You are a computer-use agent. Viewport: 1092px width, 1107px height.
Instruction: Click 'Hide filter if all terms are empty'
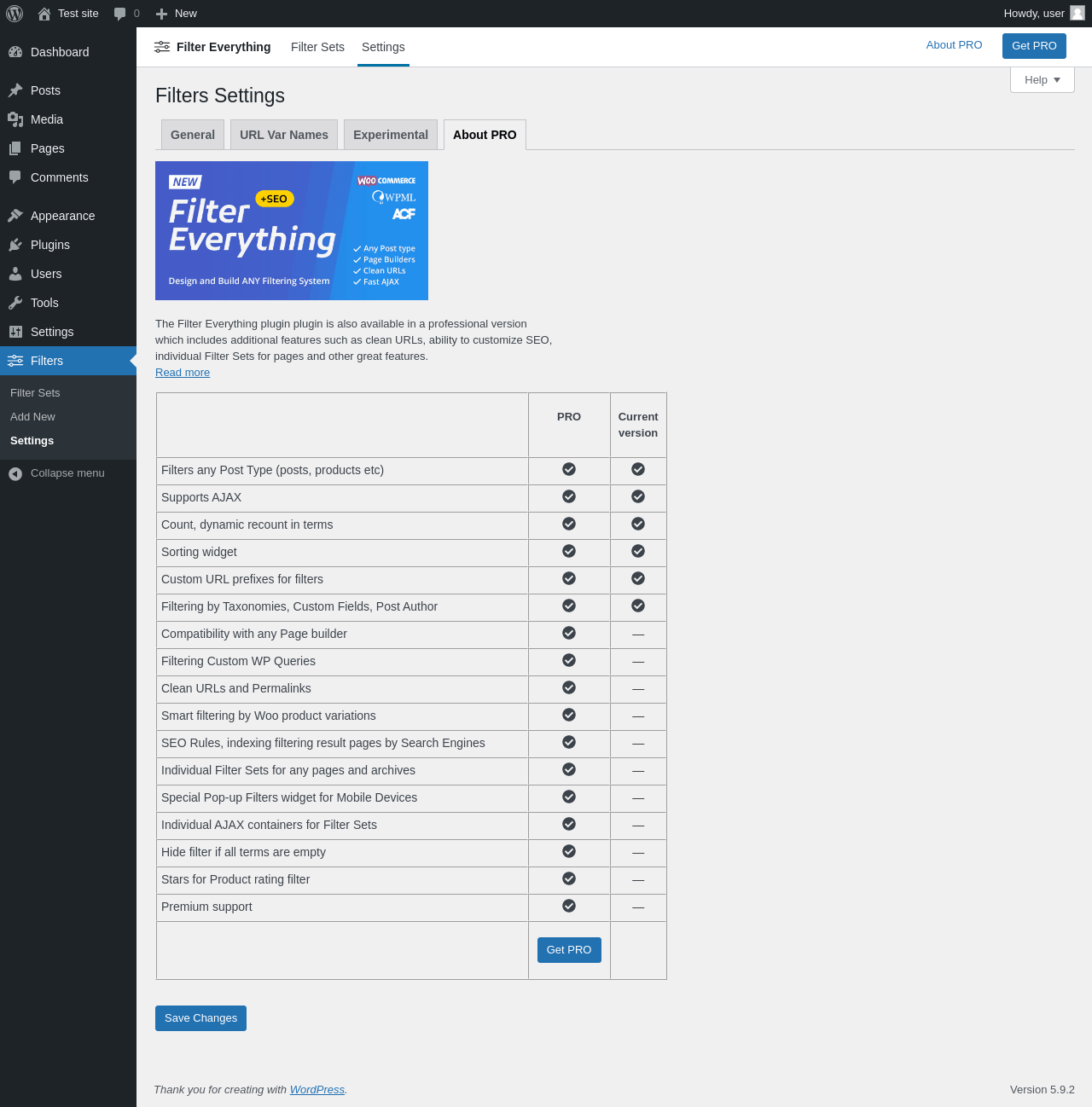click(x=243, y=852)
